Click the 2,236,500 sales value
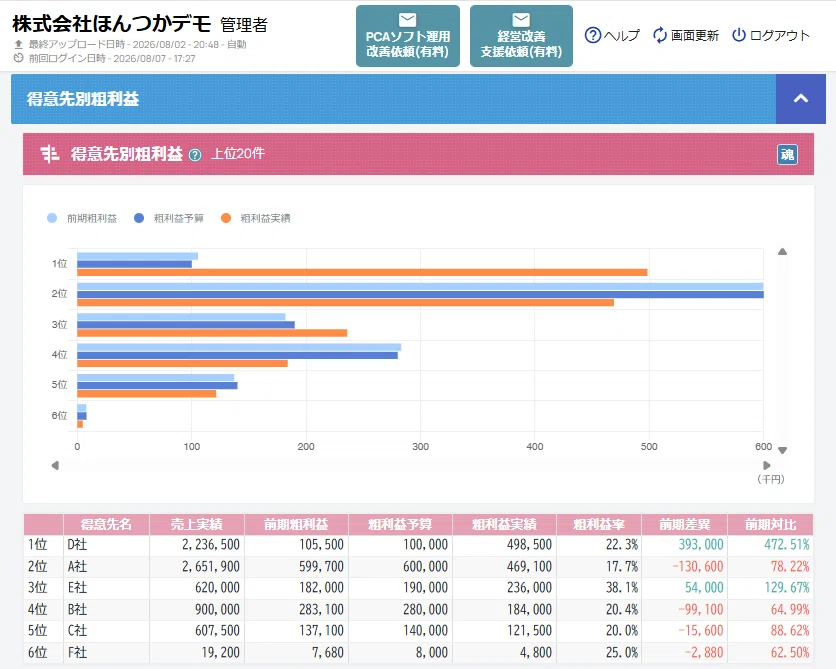The width and height of the screenshot is (836, 669). click(x=211, y=545)
